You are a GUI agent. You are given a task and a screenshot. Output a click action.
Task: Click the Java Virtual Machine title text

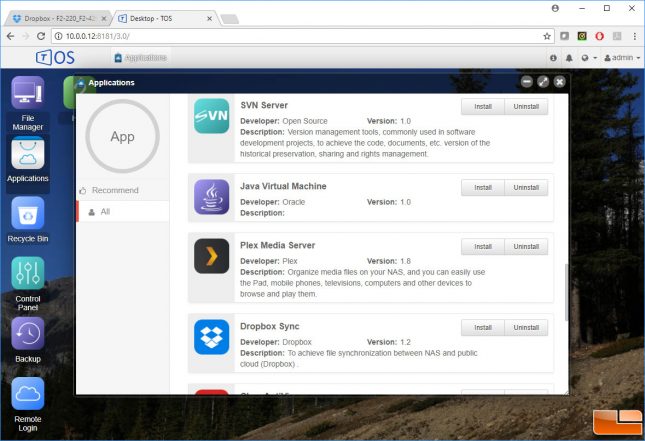click(x=283, y=186)
